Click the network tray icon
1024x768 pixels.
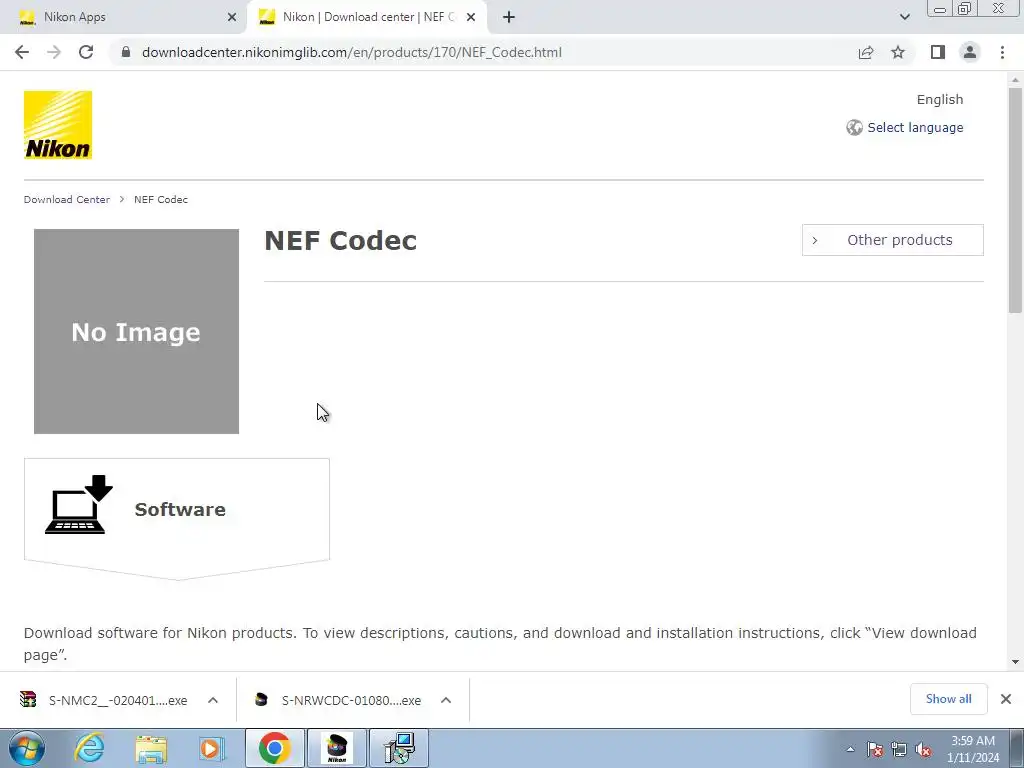(x=899, y=749)
